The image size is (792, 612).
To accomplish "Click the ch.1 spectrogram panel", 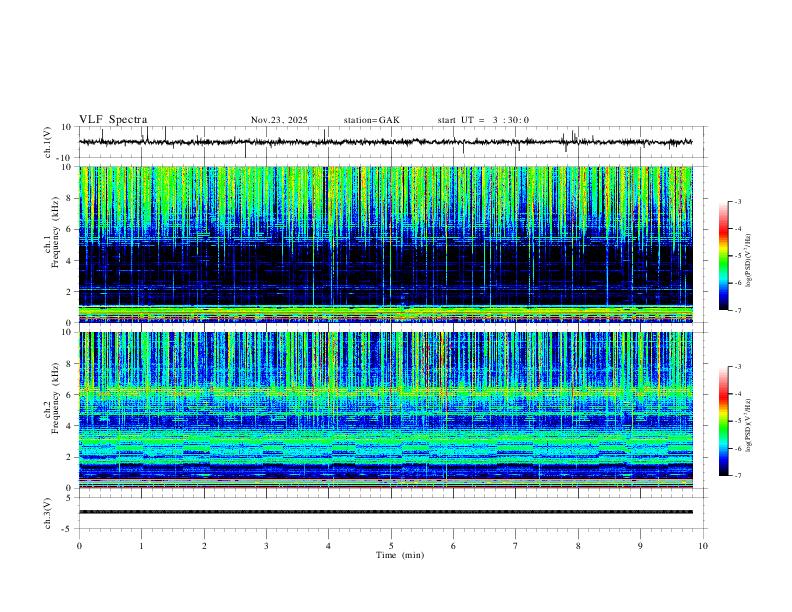I will (386, 244).
